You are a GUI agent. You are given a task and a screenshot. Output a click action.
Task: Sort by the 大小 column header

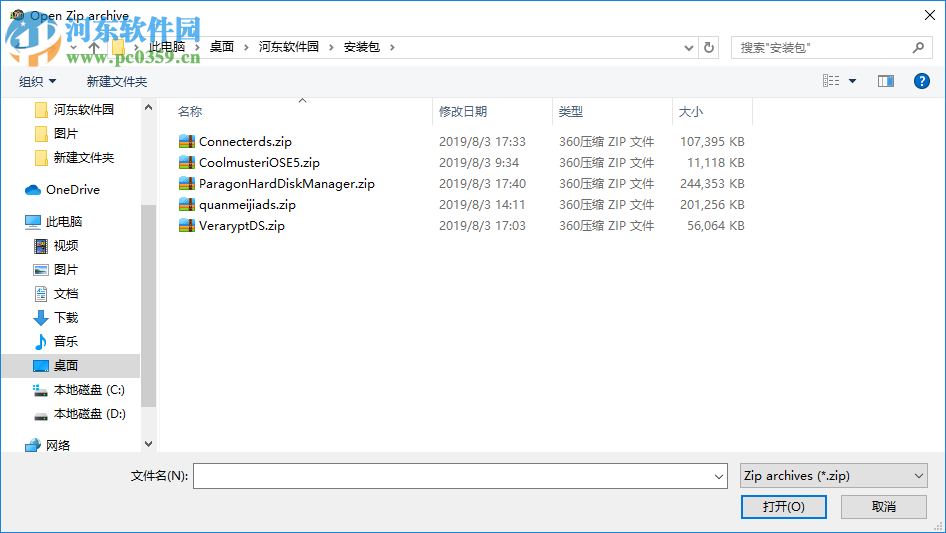(x=690, y=112)
